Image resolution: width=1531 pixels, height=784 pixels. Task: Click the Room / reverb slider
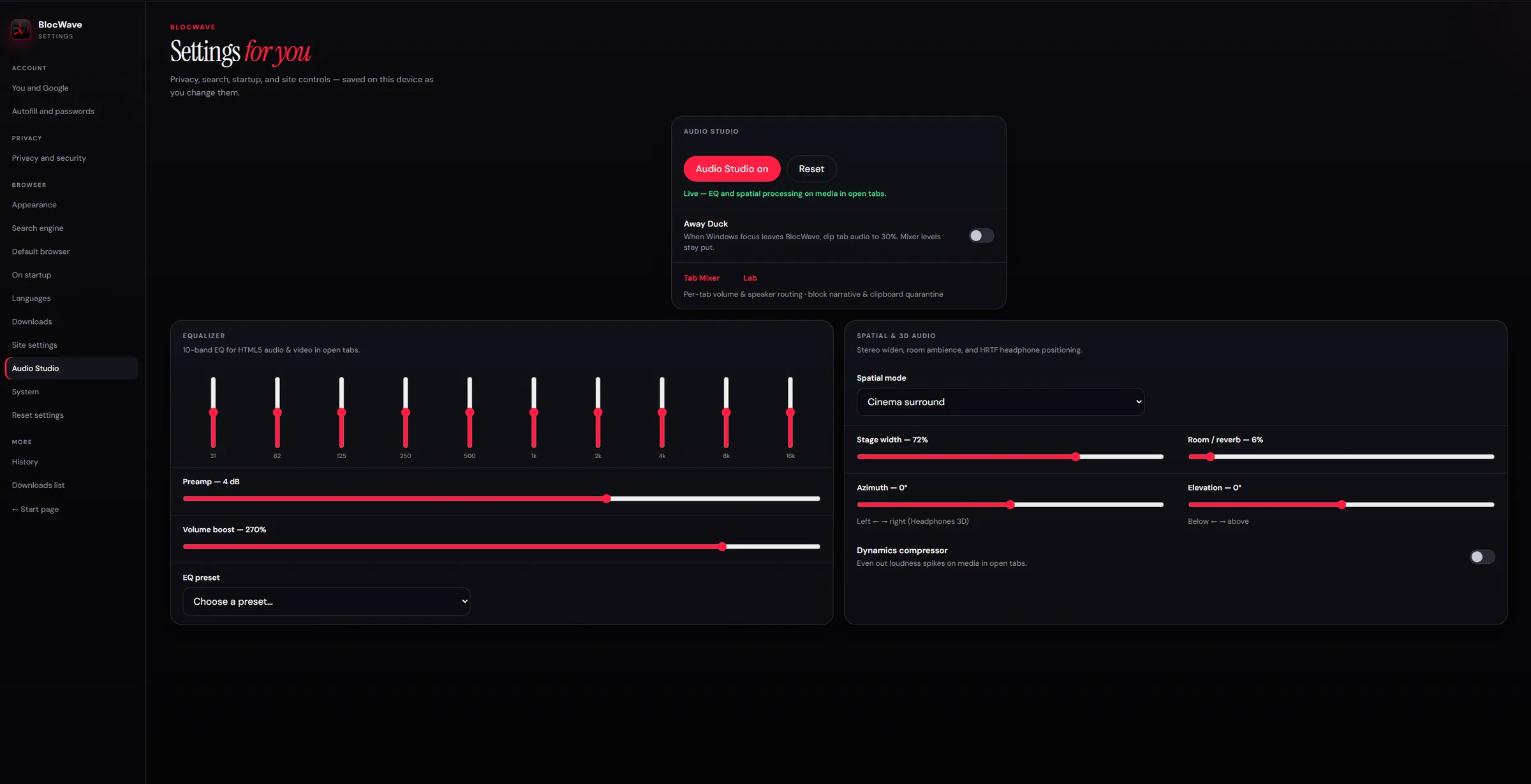point(1341,457)
